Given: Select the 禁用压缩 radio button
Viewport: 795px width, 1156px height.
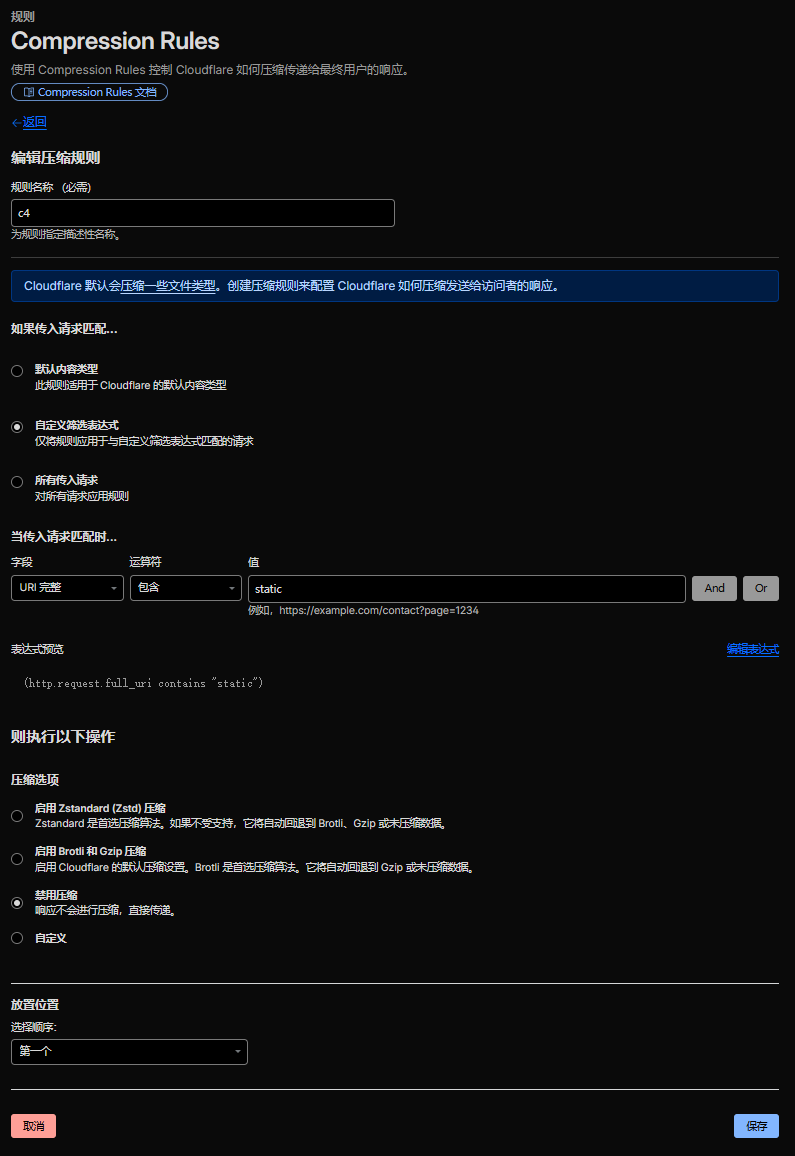Looking at the screenshot, I should (17, 903).
